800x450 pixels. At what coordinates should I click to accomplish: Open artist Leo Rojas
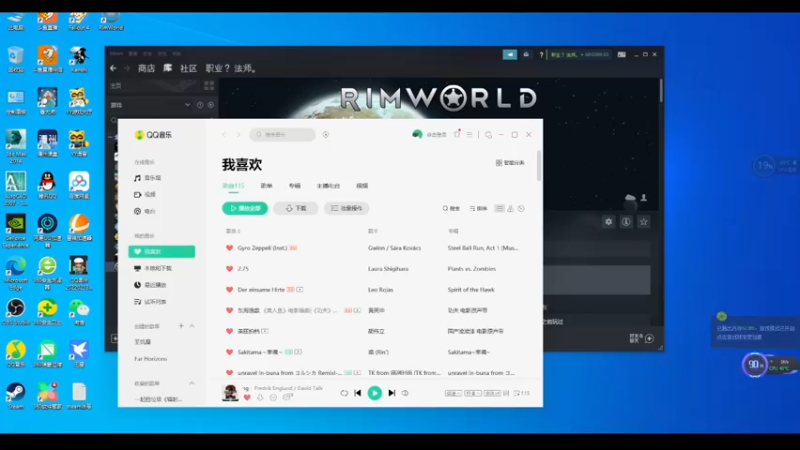point(381,290)
